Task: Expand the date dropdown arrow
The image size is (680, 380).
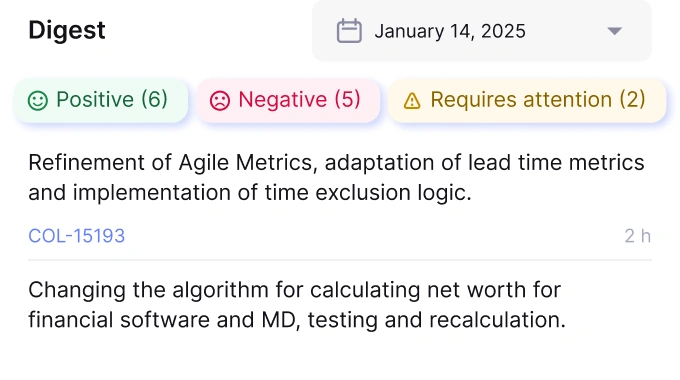Action: [x=615, y=31]
